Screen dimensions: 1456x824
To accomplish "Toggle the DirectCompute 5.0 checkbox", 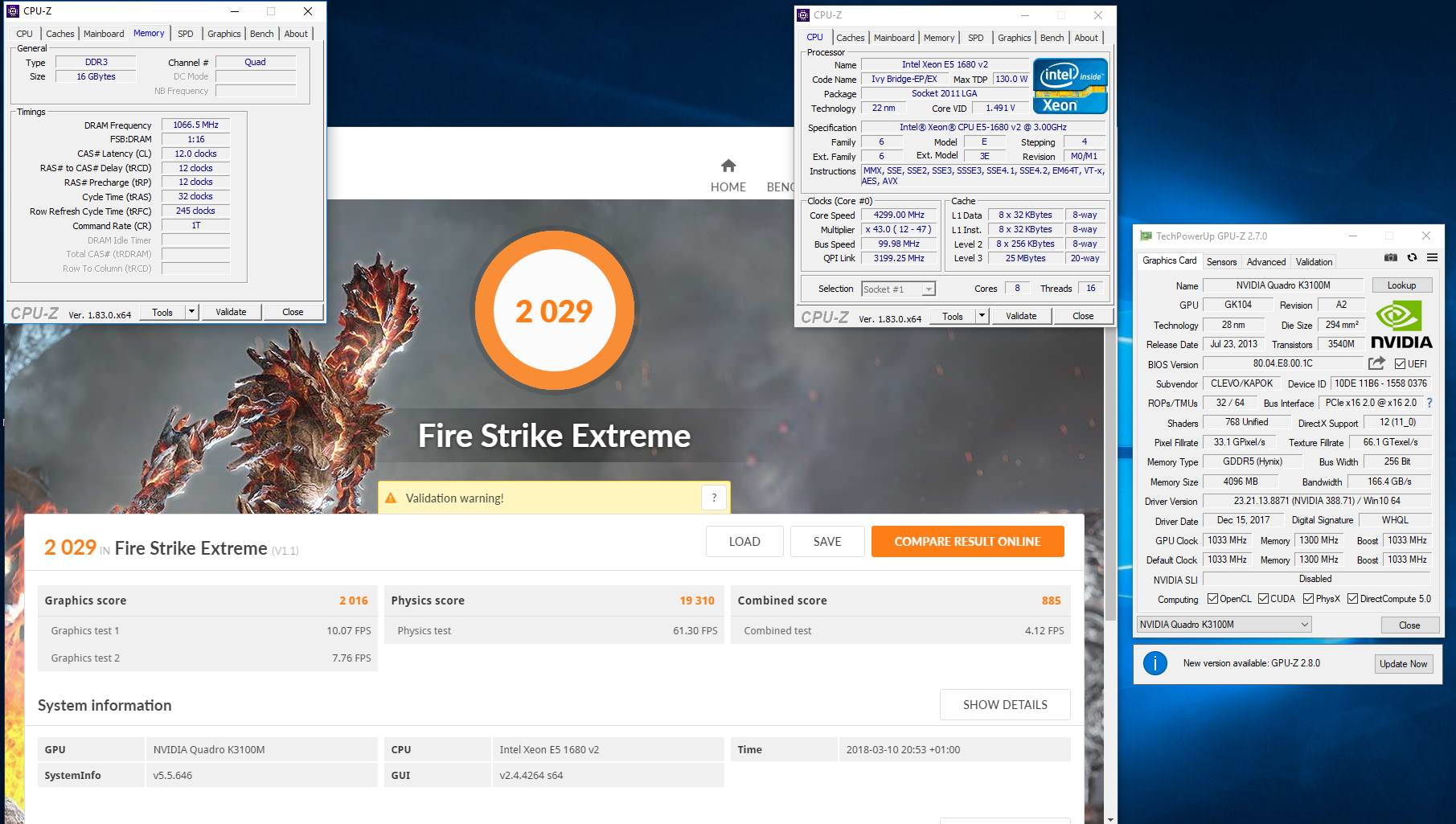I will pyautogui.click(x=1352, y=599).
